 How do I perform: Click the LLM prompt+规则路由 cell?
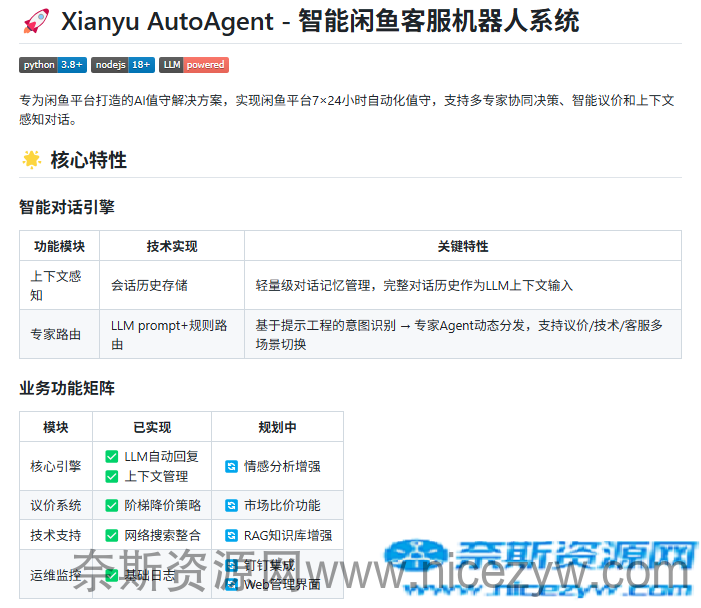point(172,334)
